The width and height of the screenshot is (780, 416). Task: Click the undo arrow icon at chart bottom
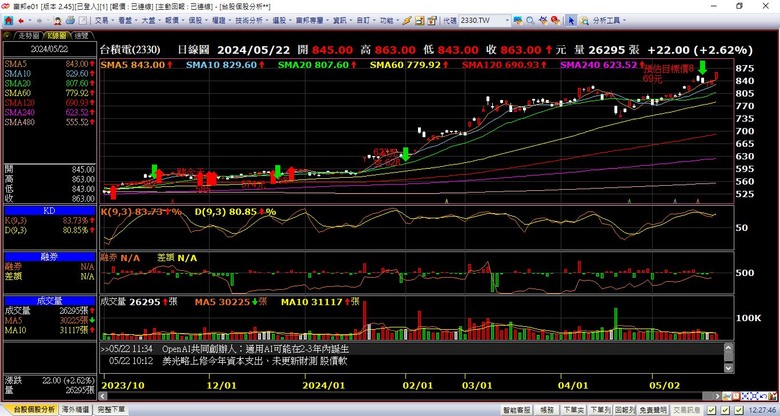pos(764,396)
